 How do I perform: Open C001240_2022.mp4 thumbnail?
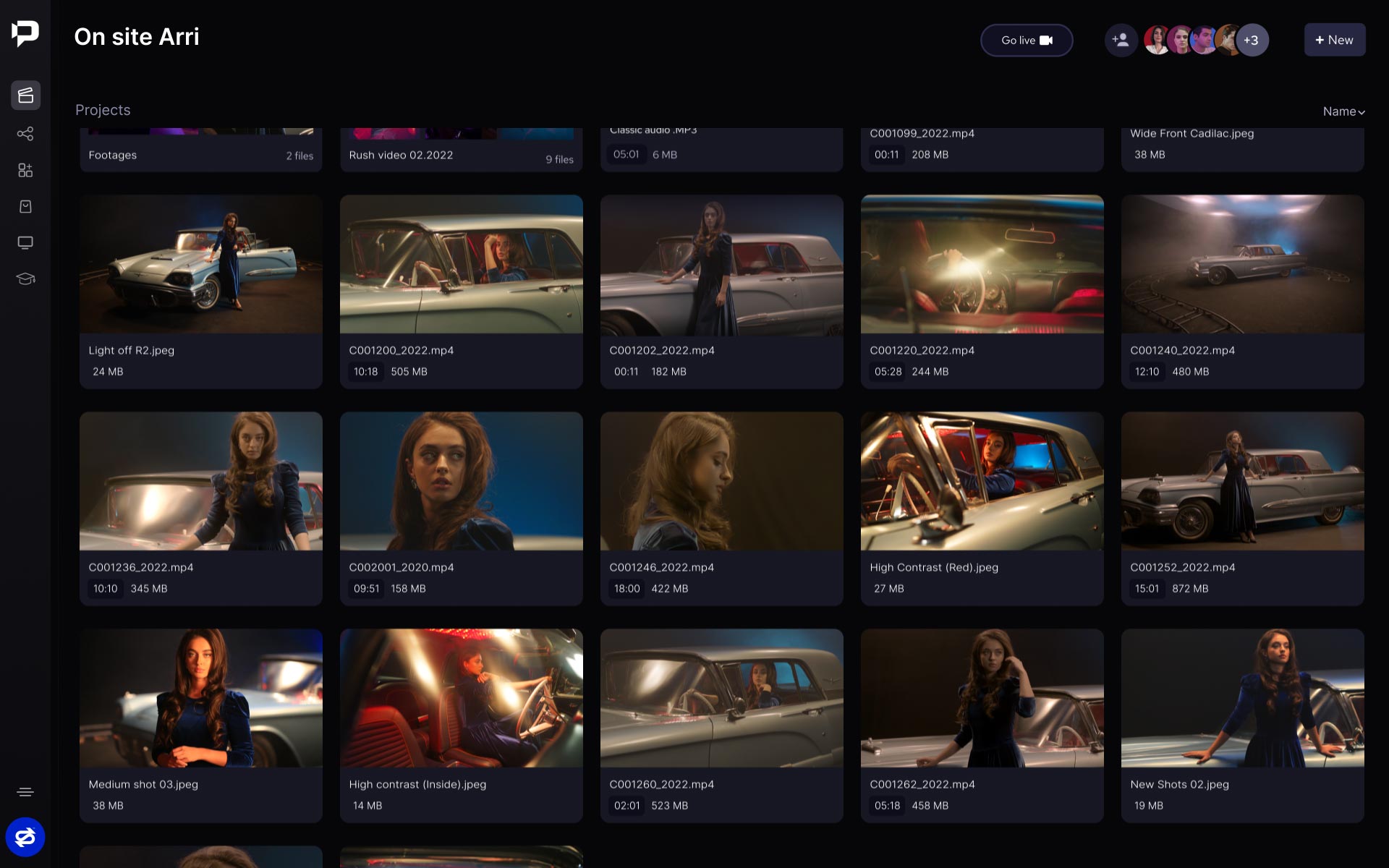point(1243,264)
